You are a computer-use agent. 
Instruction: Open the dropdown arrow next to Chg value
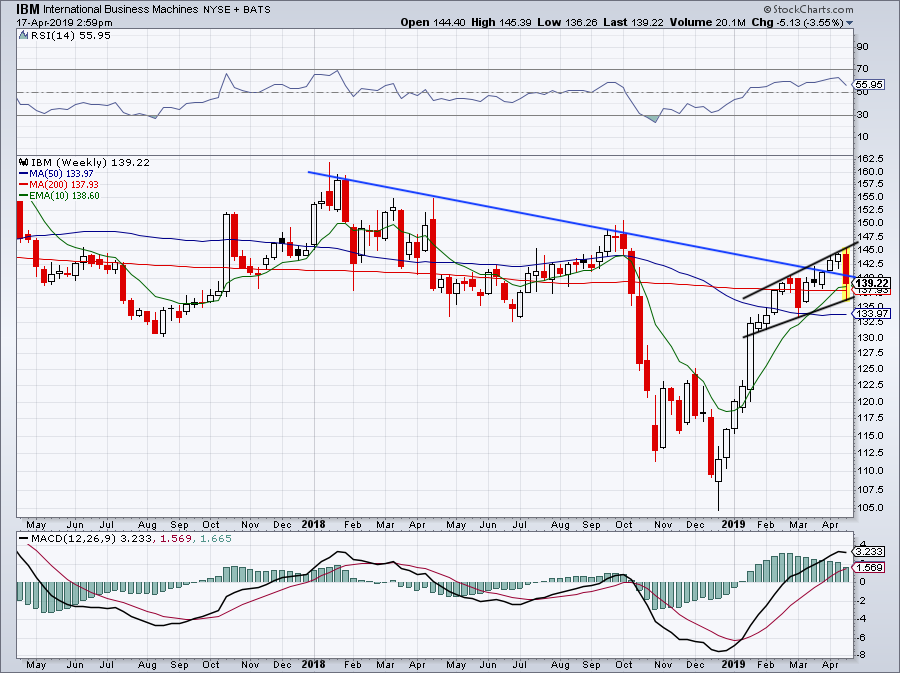849,23
